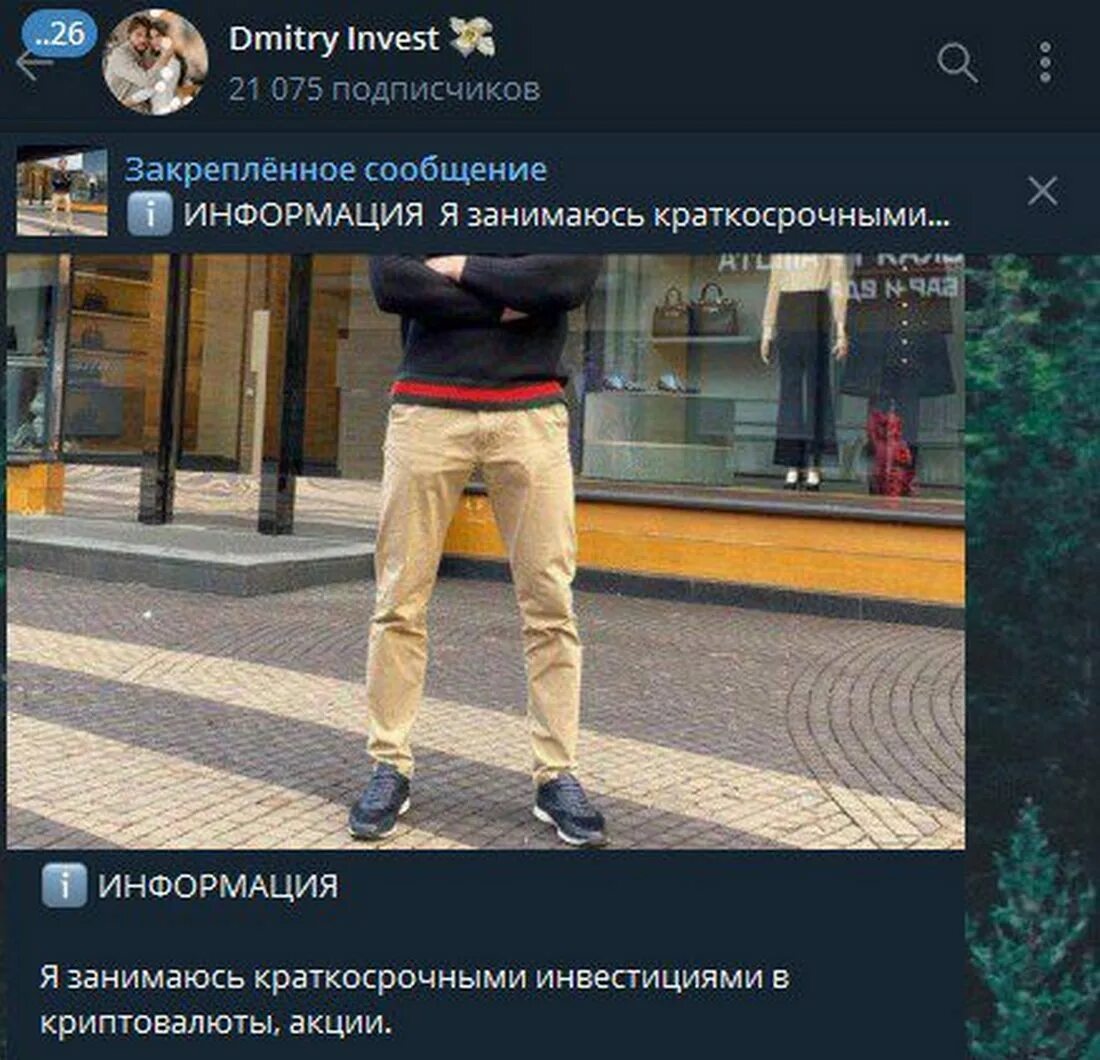Viewport: 1100px width, 1060px height.
Task: Open the posted photo of the man in beige trousers
Action: pyautogui.click(x=485, y=551)
